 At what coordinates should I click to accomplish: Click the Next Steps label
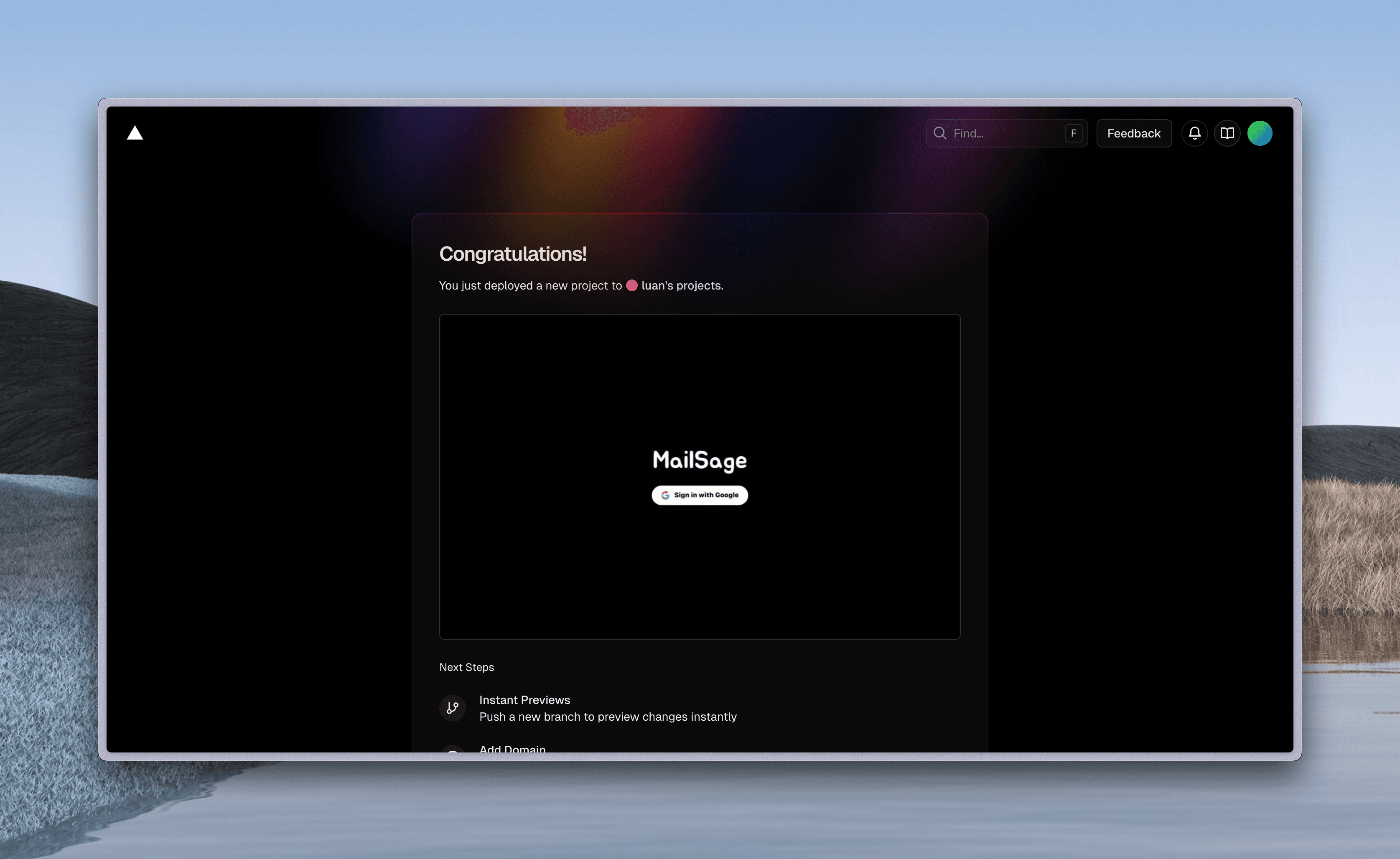click(x=466, y=667)
